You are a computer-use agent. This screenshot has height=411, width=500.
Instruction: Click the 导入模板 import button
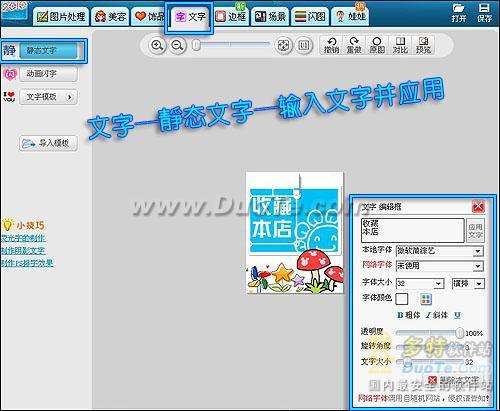coord(49,143)
